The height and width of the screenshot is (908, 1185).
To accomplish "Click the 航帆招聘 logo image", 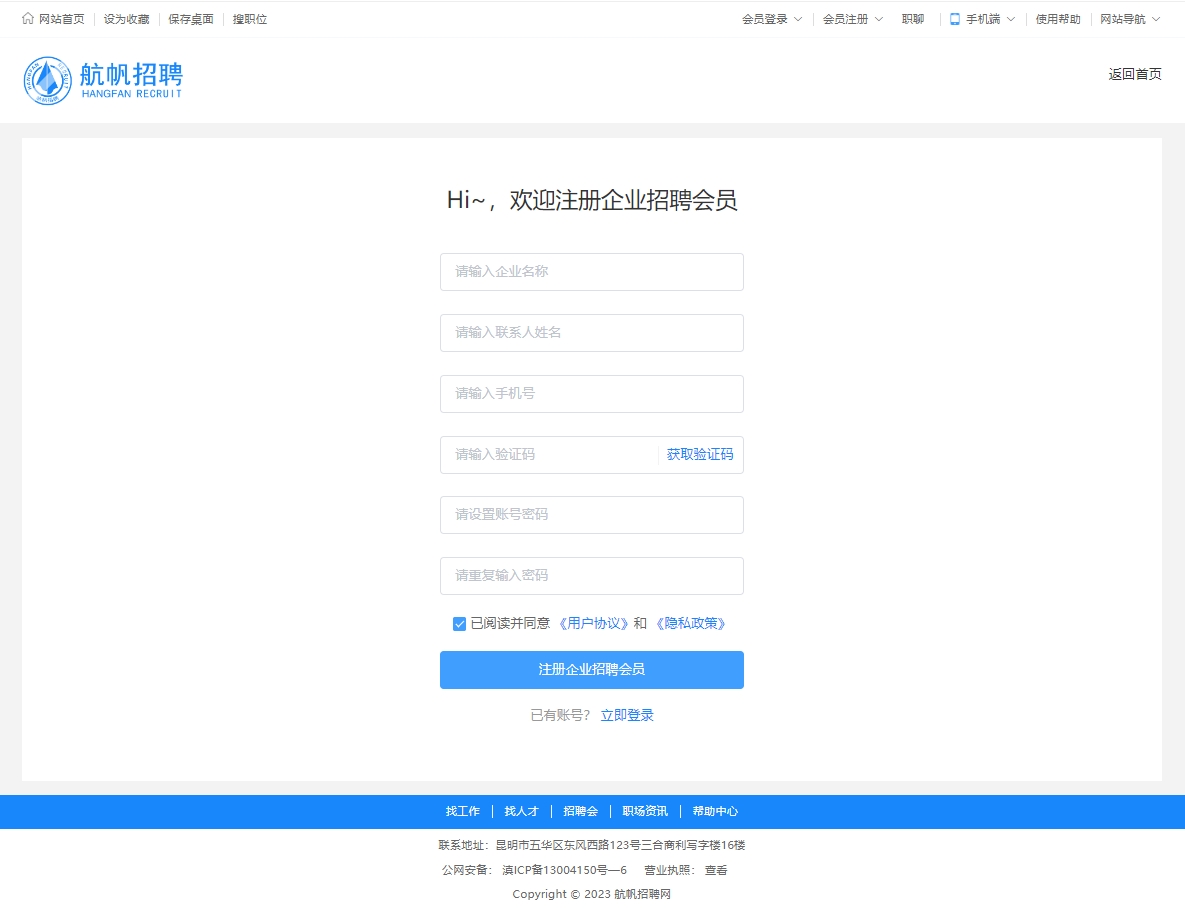I will [103, 81].
